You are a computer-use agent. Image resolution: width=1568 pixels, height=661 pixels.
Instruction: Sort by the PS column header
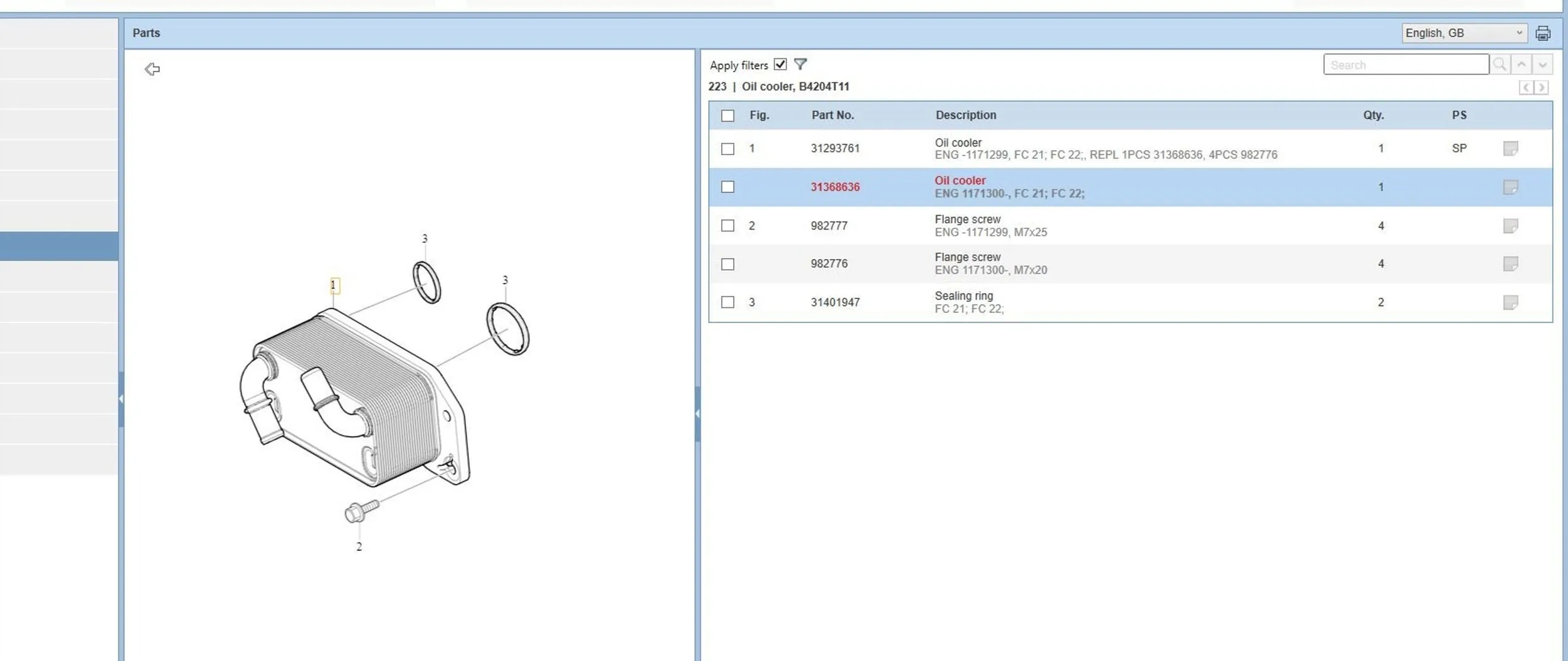[x=1459, y=115]
